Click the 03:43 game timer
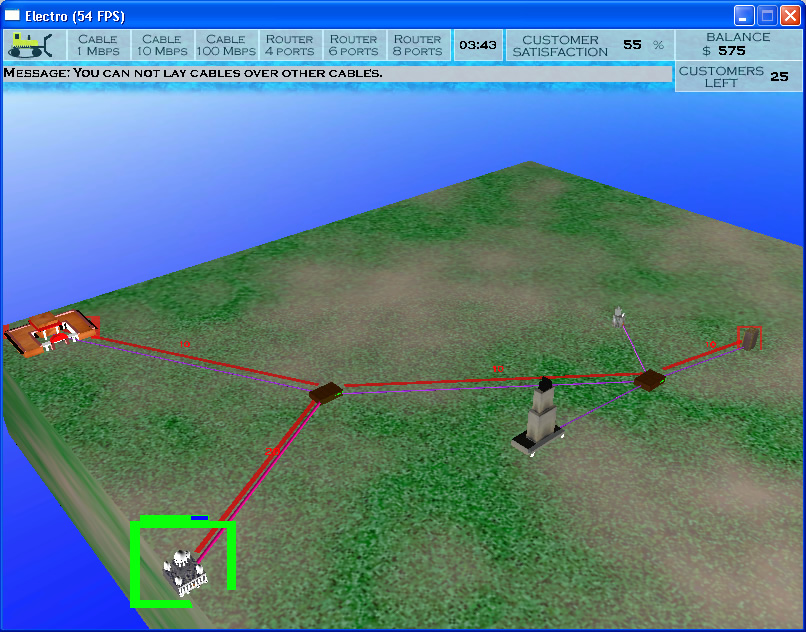The image size is (806, 632). (x=477, y=45)
